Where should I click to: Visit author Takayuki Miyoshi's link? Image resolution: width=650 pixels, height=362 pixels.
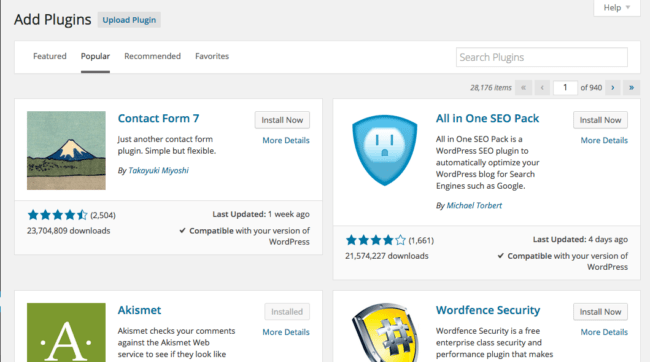click(x=158, y=170)
